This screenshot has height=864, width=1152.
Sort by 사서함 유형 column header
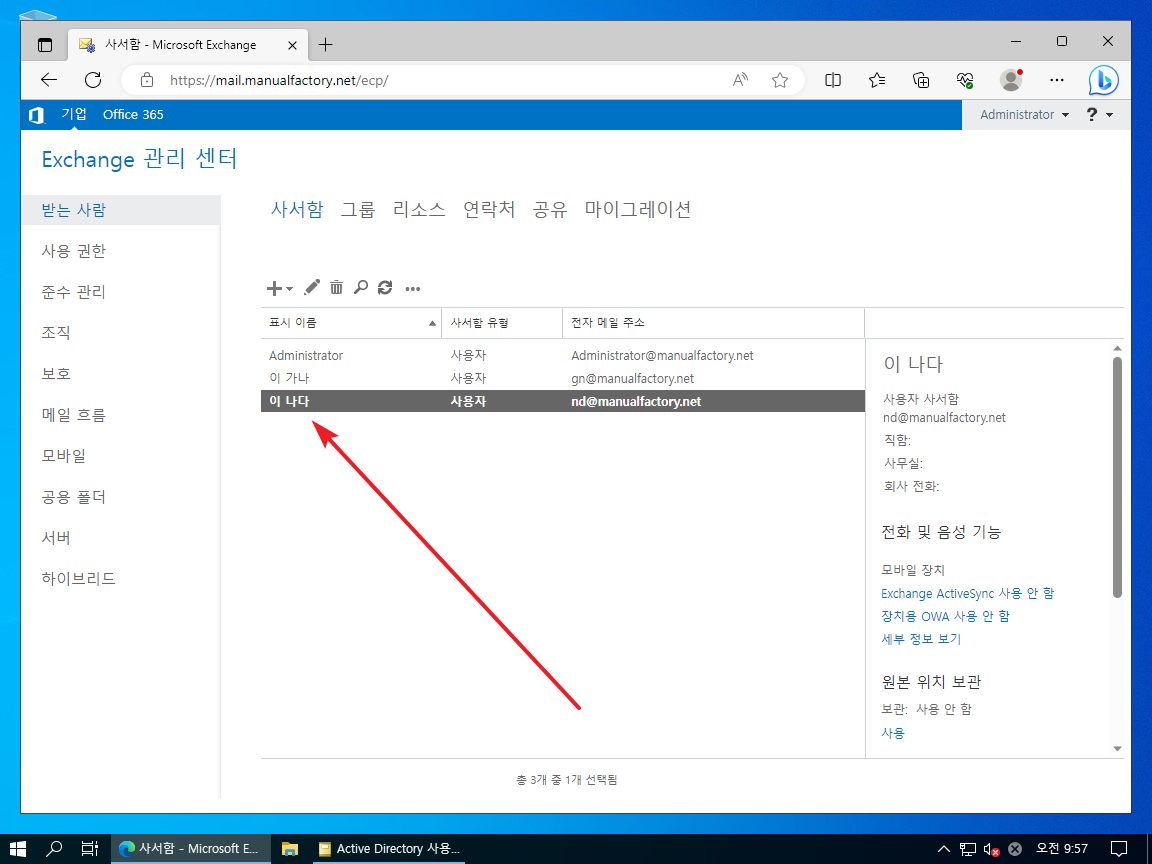(502, 323)
